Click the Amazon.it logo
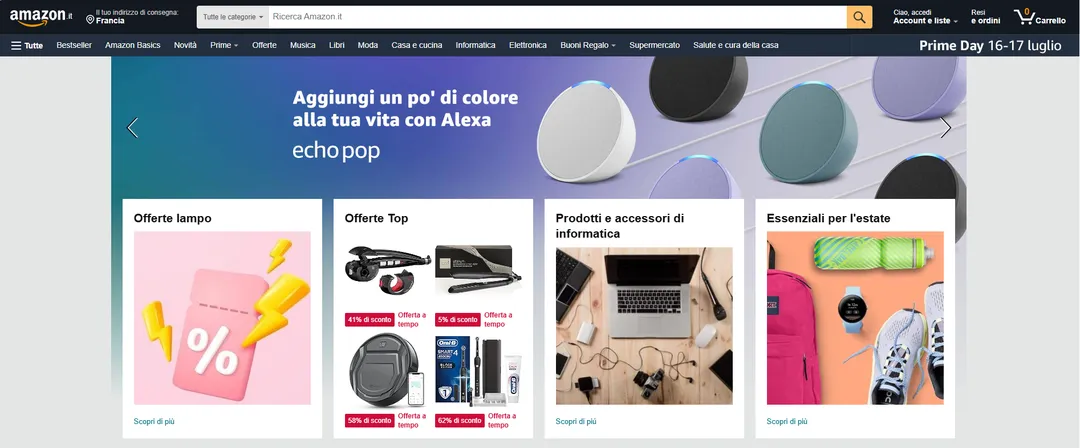Image resolution: width=1080 pixels, height=448 pixels. coord(41,17)
